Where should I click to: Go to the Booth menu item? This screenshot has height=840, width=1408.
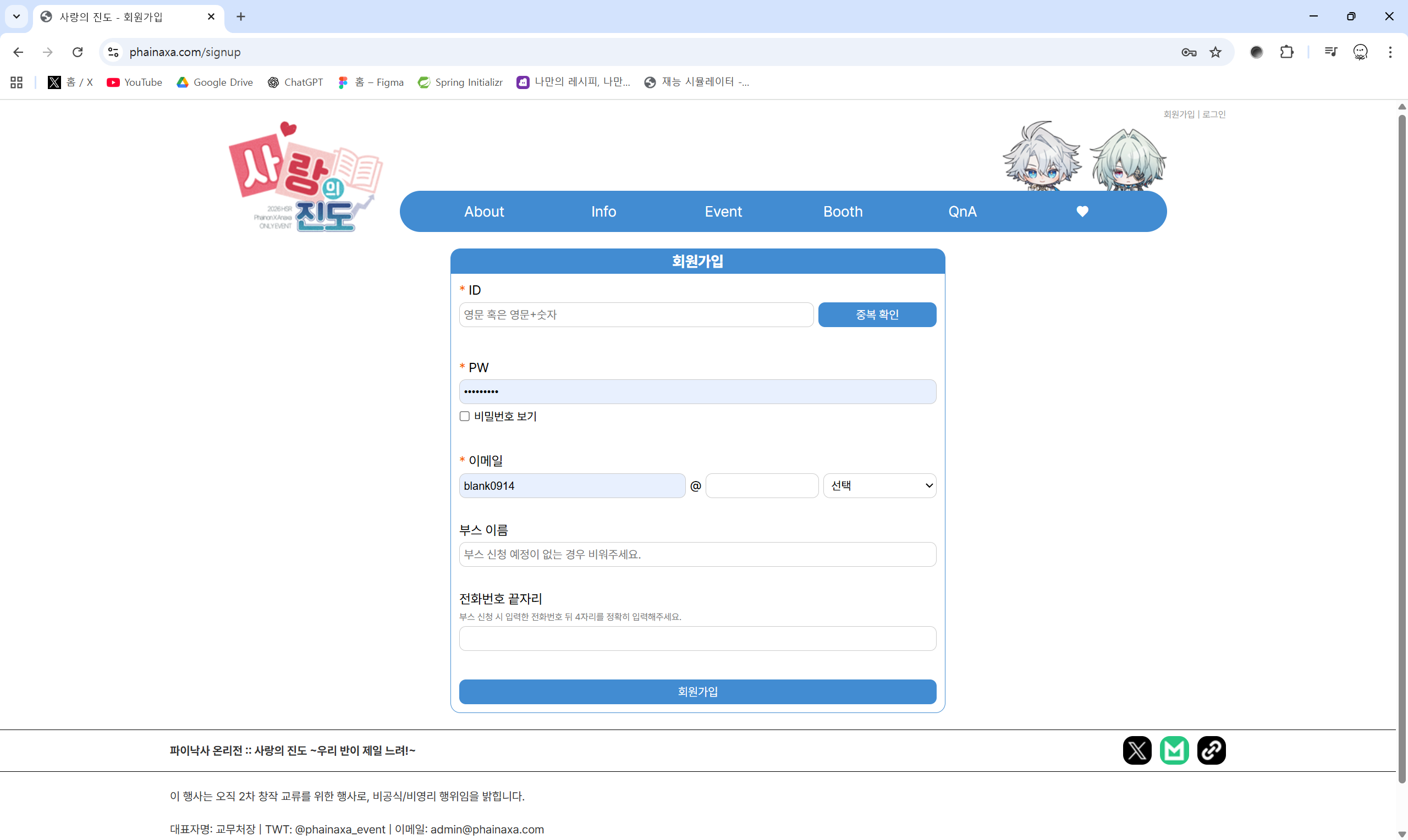coord(843,211)
